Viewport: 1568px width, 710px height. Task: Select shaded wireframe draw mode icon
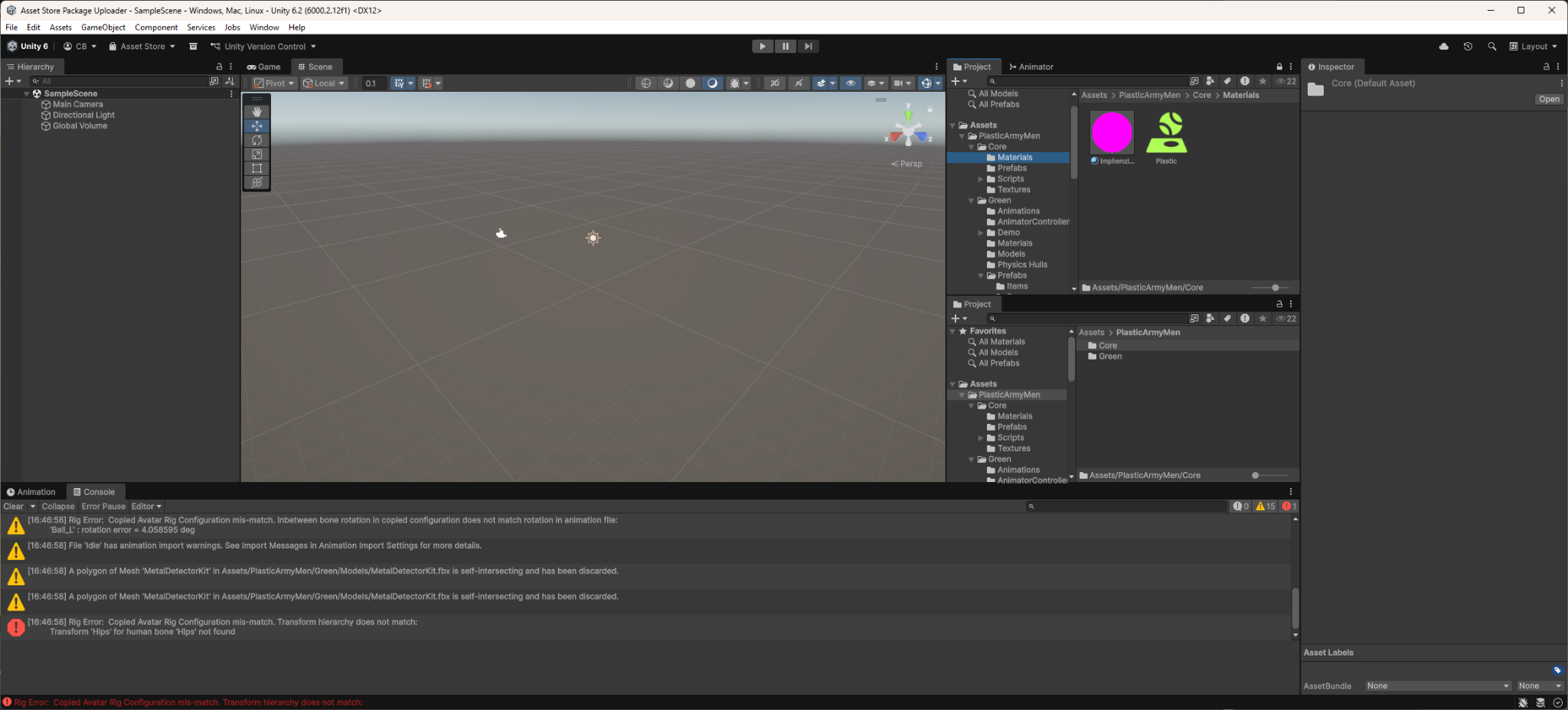(x=668, y=83)
